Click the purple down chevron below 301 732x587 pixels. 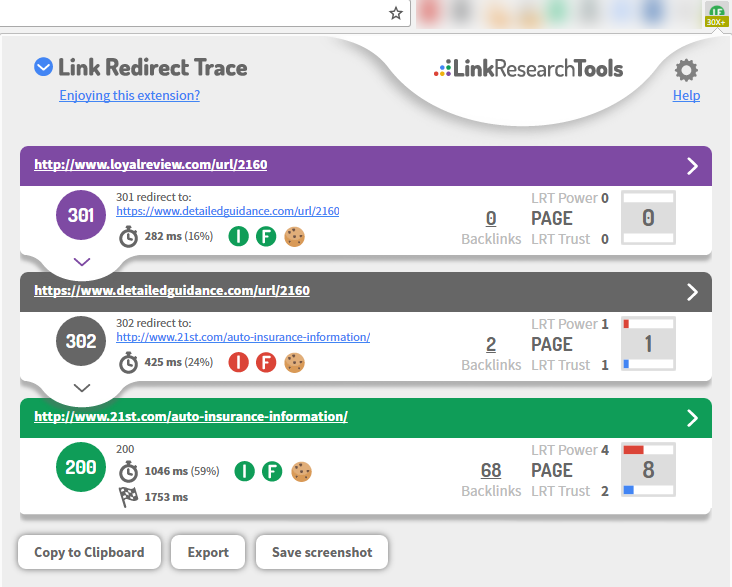pyautogui.click(x=82, y=262)
